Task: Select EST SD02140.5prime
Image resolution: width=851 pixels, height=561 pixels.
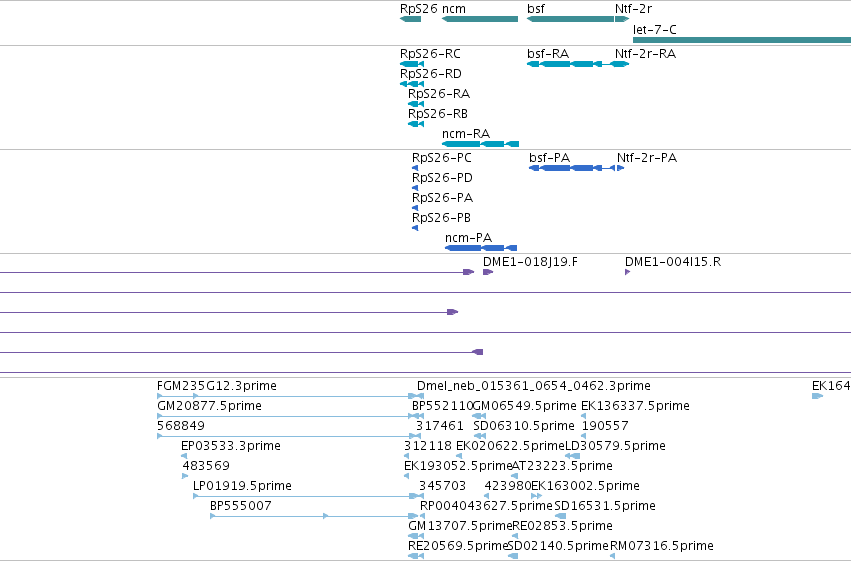Action: coord(558,546)
